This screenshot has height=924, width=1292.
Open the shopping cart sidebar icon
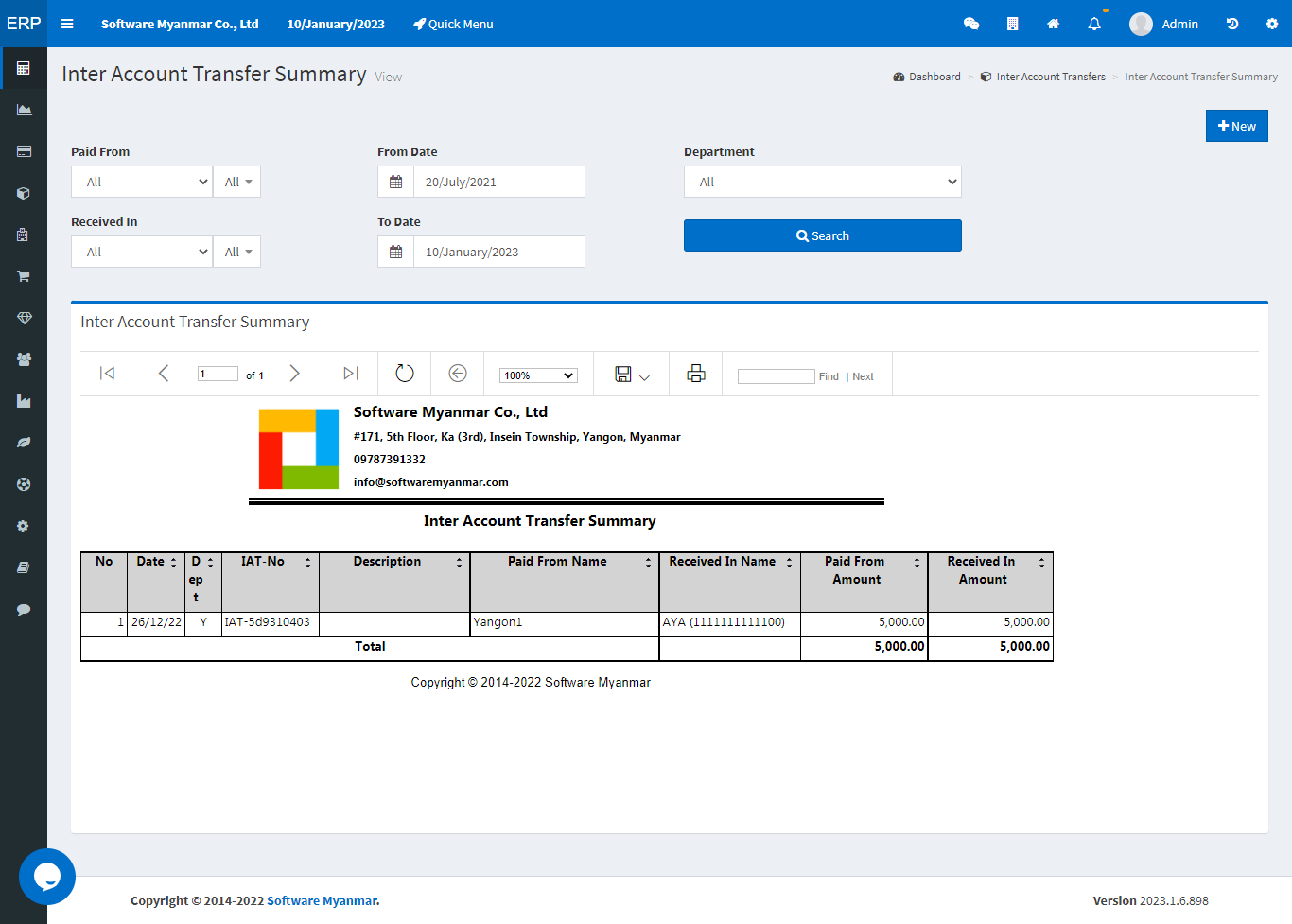click(x=24, y=276)
